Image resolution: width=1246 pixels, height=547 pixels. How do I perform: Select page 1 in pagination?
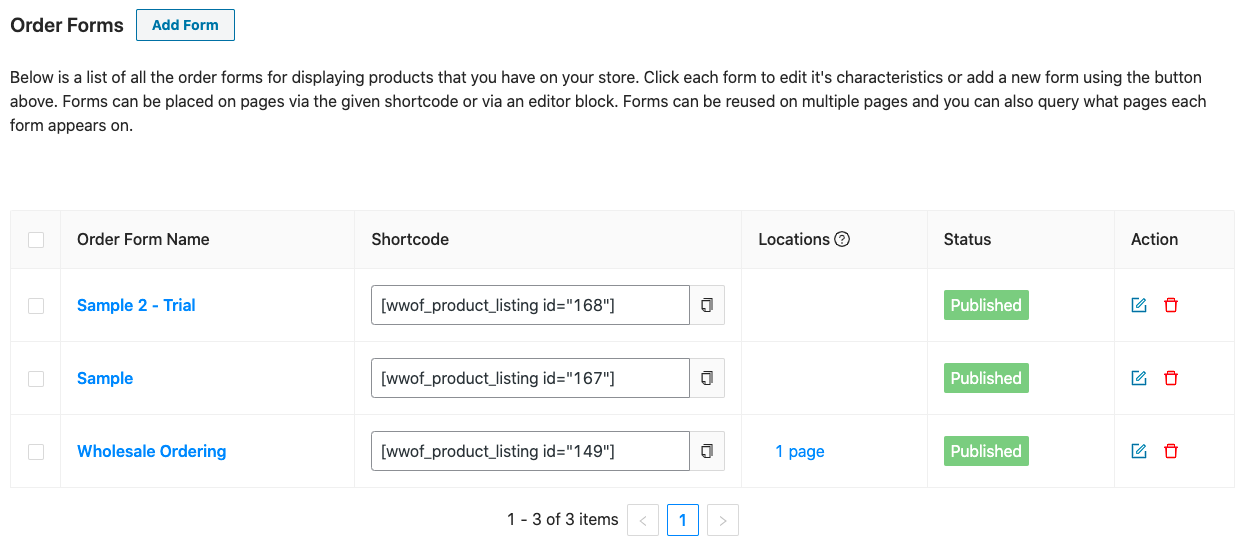click(683, 520)
